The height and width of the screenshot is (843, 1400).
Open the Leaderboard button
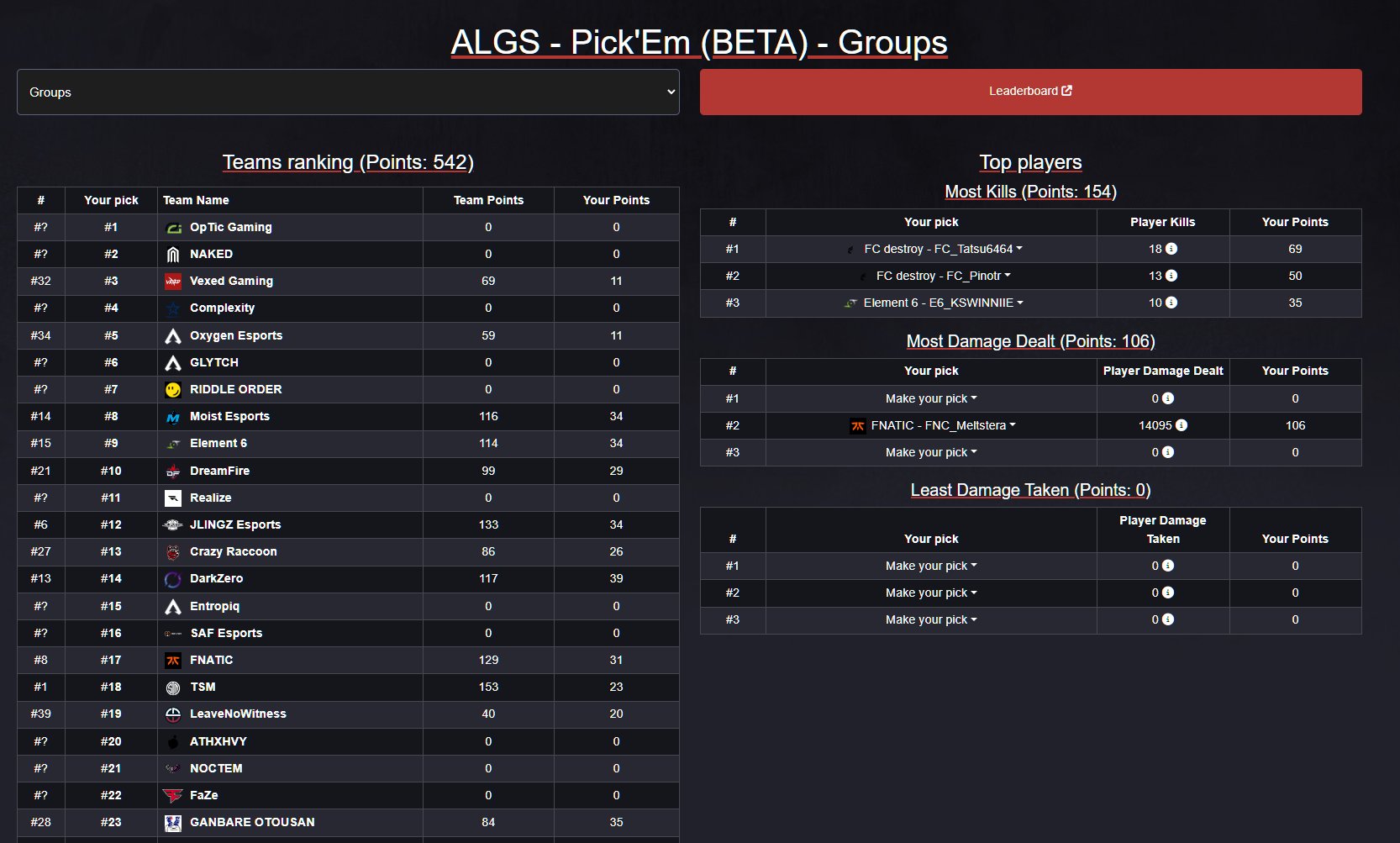[x=1030, y=92]
